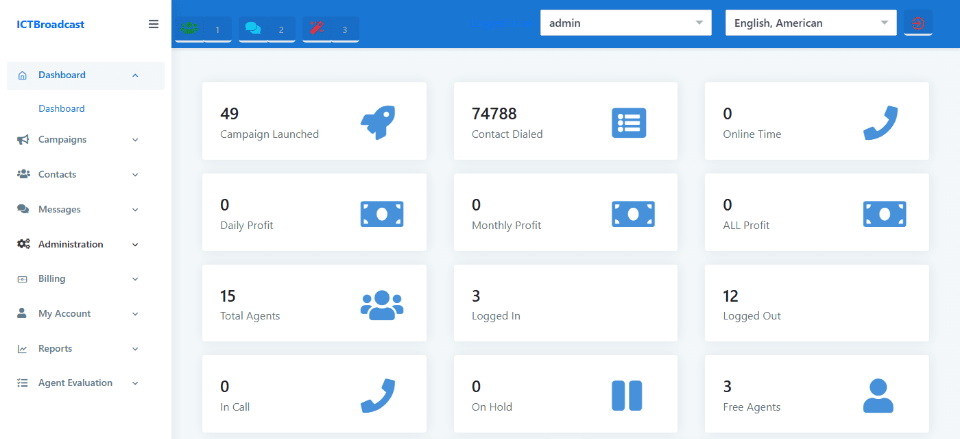Click the Campaigns megaphone icon
960x439 pixels.
pyautogui.click(x=23, y=140)
